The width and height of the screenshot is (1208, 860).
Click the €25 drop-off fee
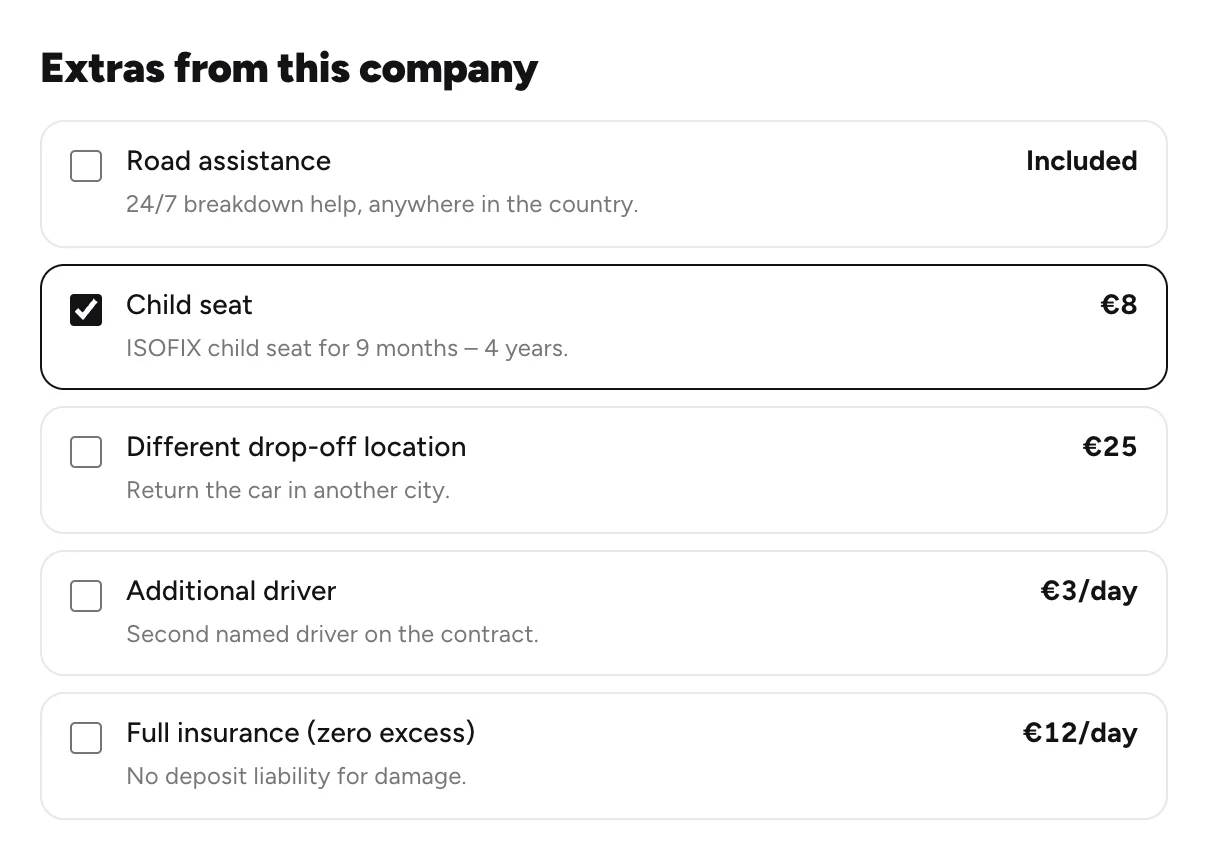pos(1110,447)
